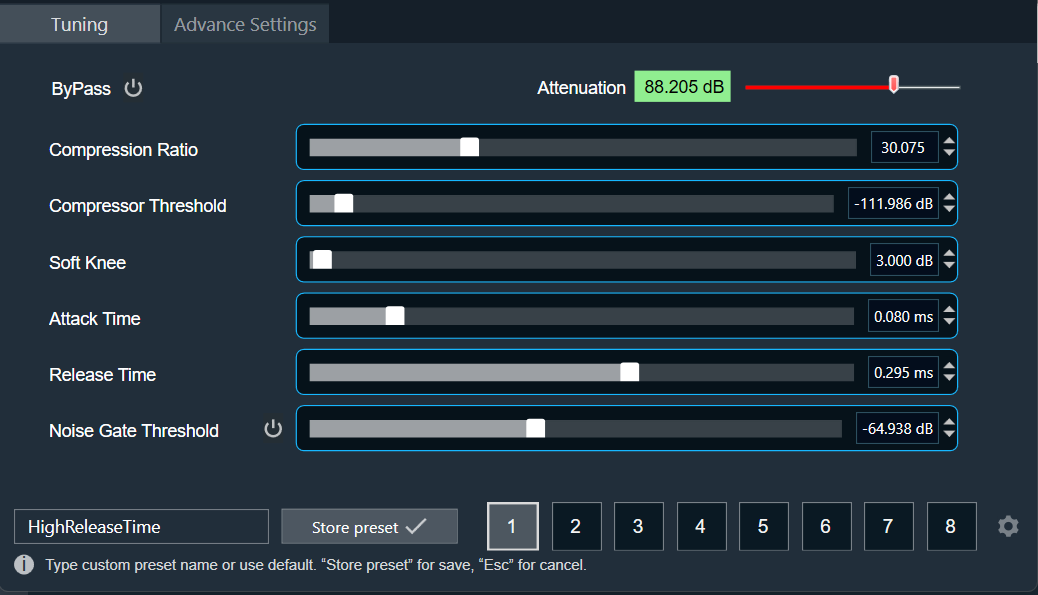Image resolution: width=1038 pixels, height=595 pixels.
Task: Toggle Noise Gate Threshold power icon
Action: point(273,429)
